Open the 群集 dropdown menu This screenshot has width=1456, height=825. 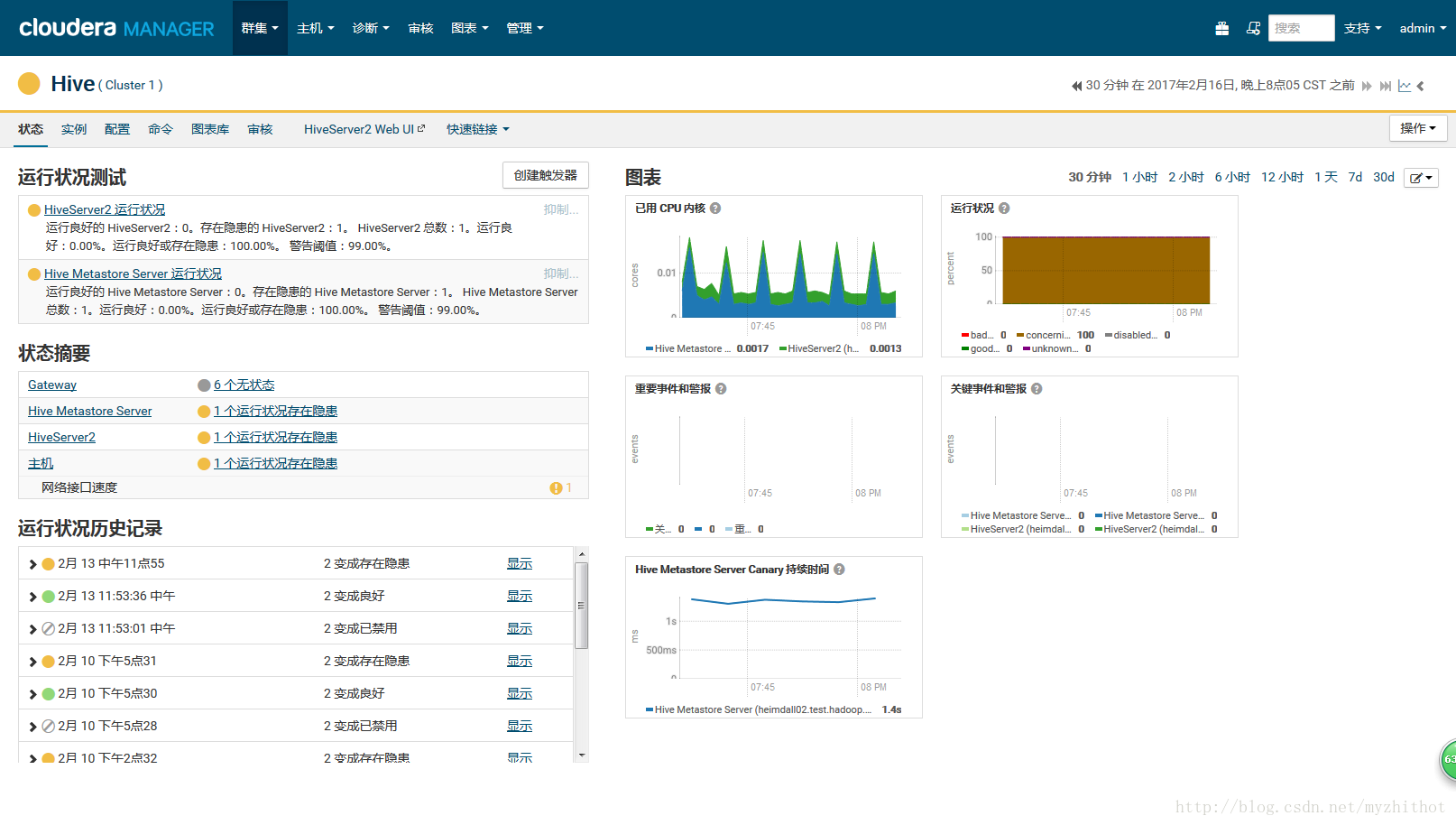click(x=260, y=28)
